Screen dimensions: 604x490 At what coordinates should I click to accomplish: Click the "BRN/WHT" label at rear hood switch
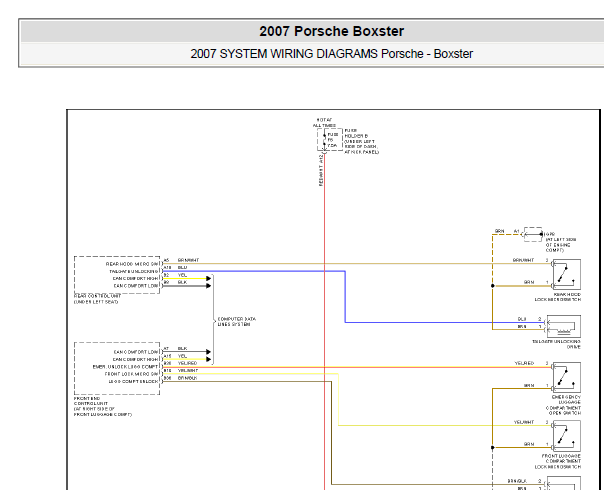[x=523, y=260]
